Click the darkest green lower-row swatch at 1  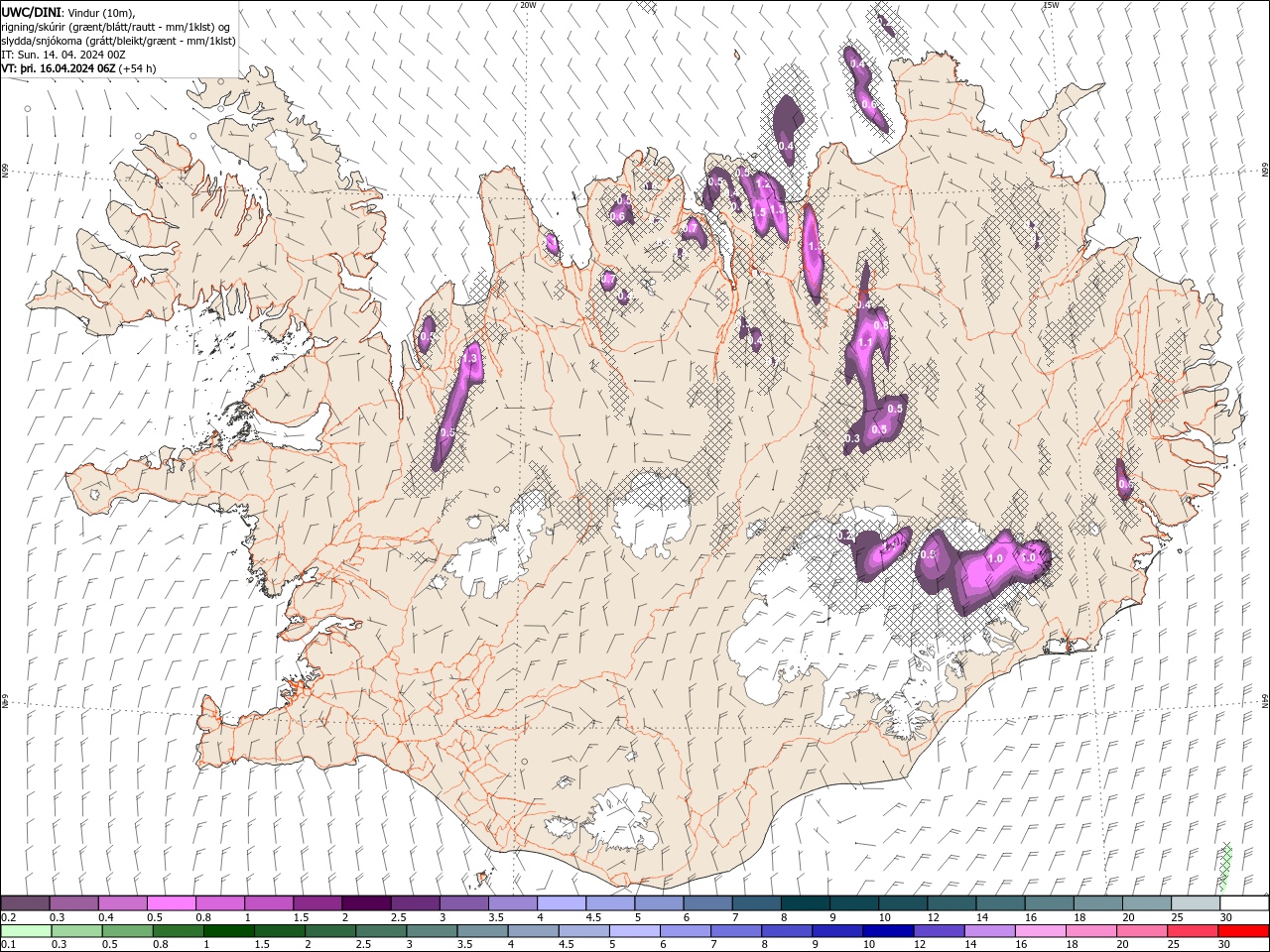pos(228,931)
